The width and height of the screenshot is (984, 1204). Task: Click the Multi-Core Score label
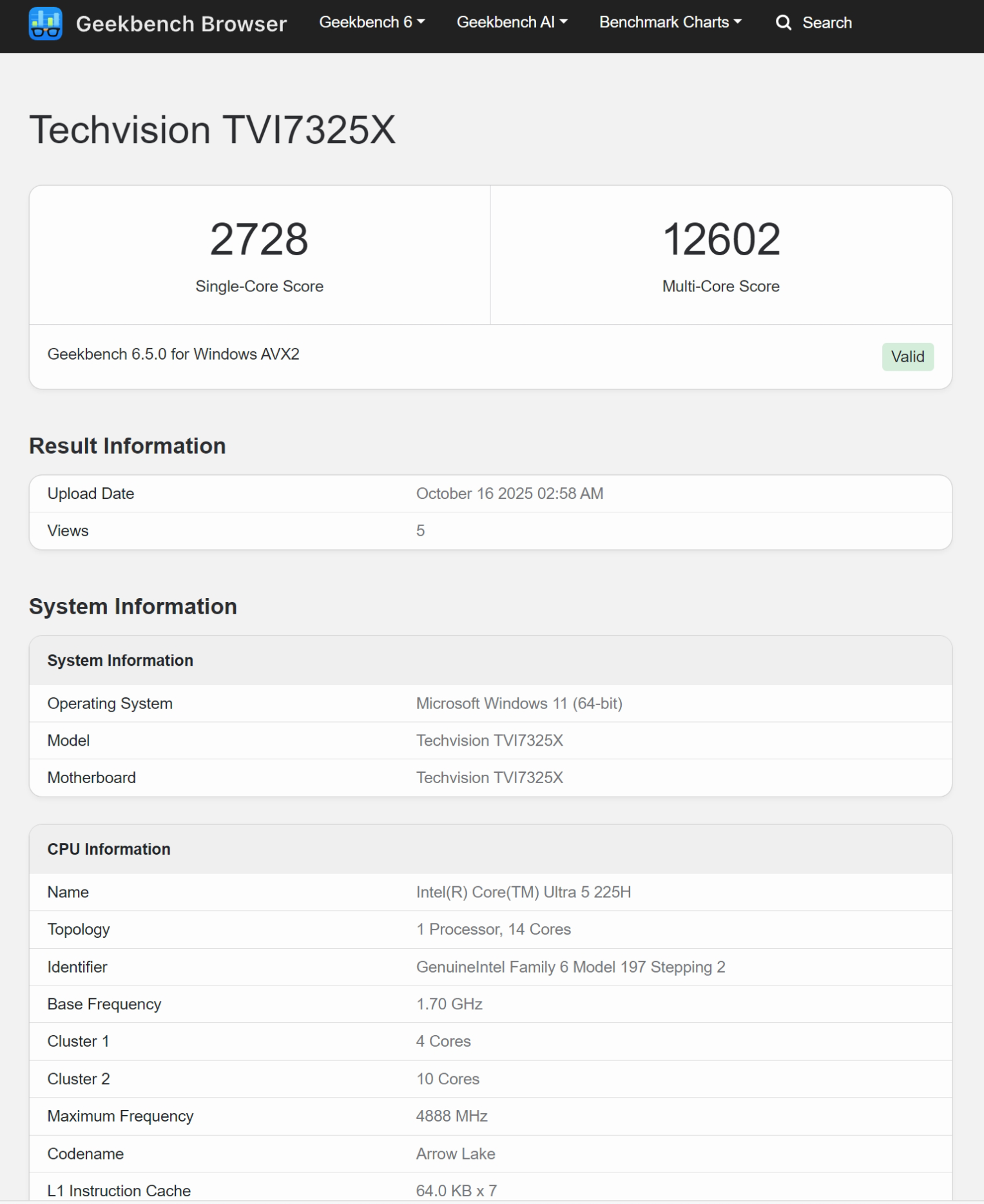click(721, 286)
